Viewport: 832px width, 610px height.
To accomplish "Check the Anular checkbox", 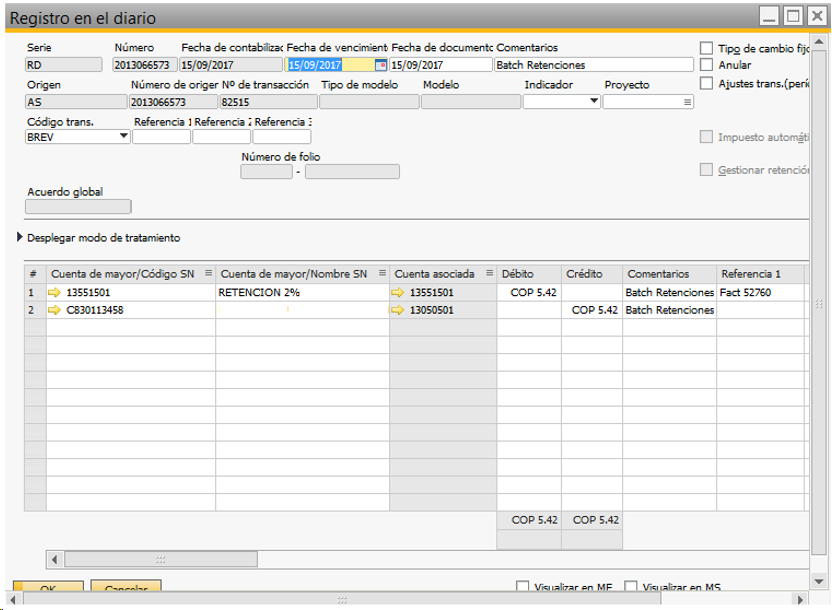I will click(707, 65).
